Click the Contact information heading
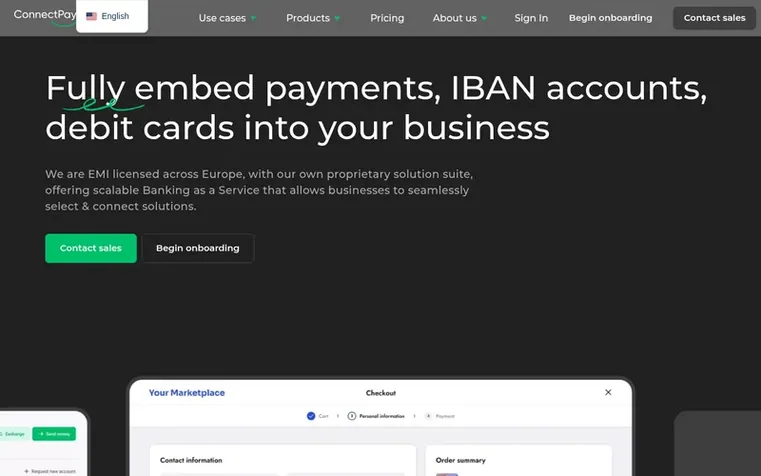Image resolution: width=761 pixels, height=476 pixels. coord(191,460)
